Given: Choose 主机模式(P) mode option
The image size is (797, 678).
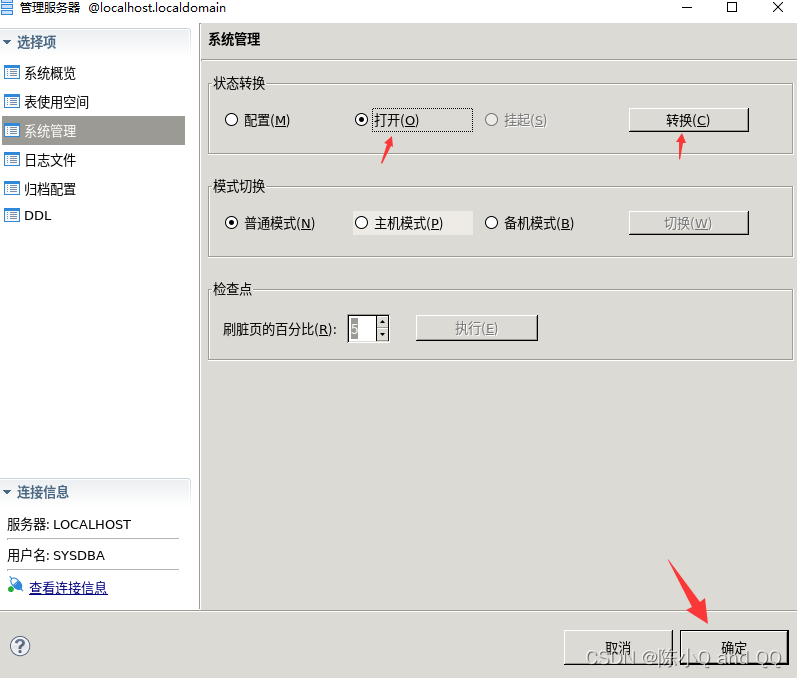Looking at the screenshot, I should tap(361, 223).
